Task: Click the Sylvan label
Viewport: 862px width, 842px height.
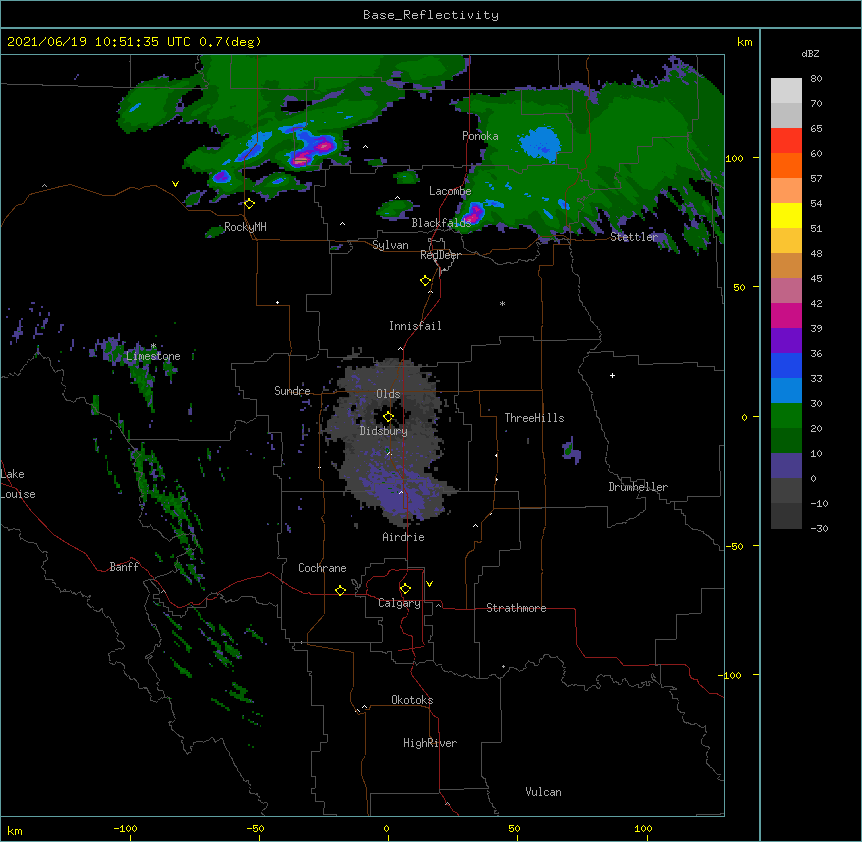Action: tap(390, 245)
